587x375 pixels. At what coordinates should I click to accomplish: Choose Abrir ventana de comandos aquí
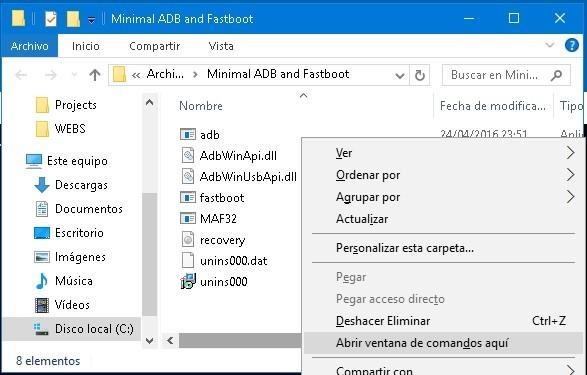(x=444, y=343)
